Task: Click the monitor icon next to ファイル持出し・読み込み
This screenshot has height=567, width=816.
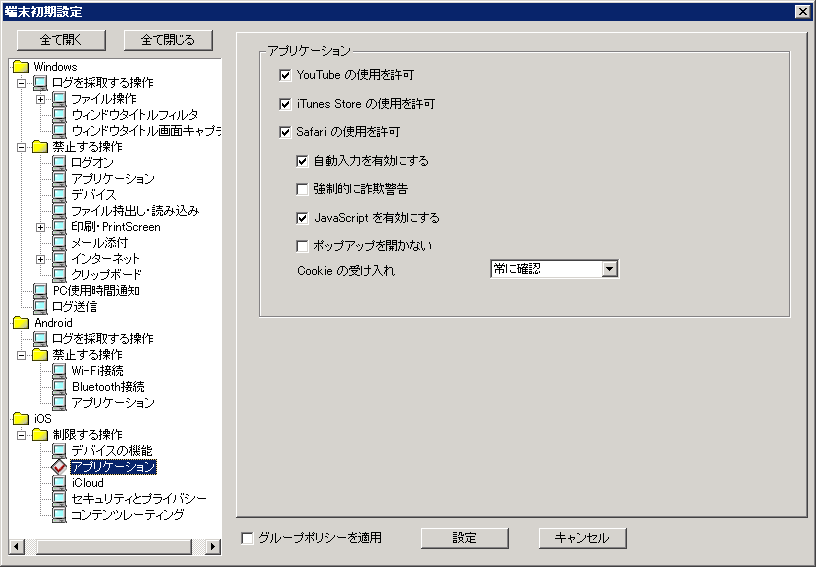Action: coord(59,211)
